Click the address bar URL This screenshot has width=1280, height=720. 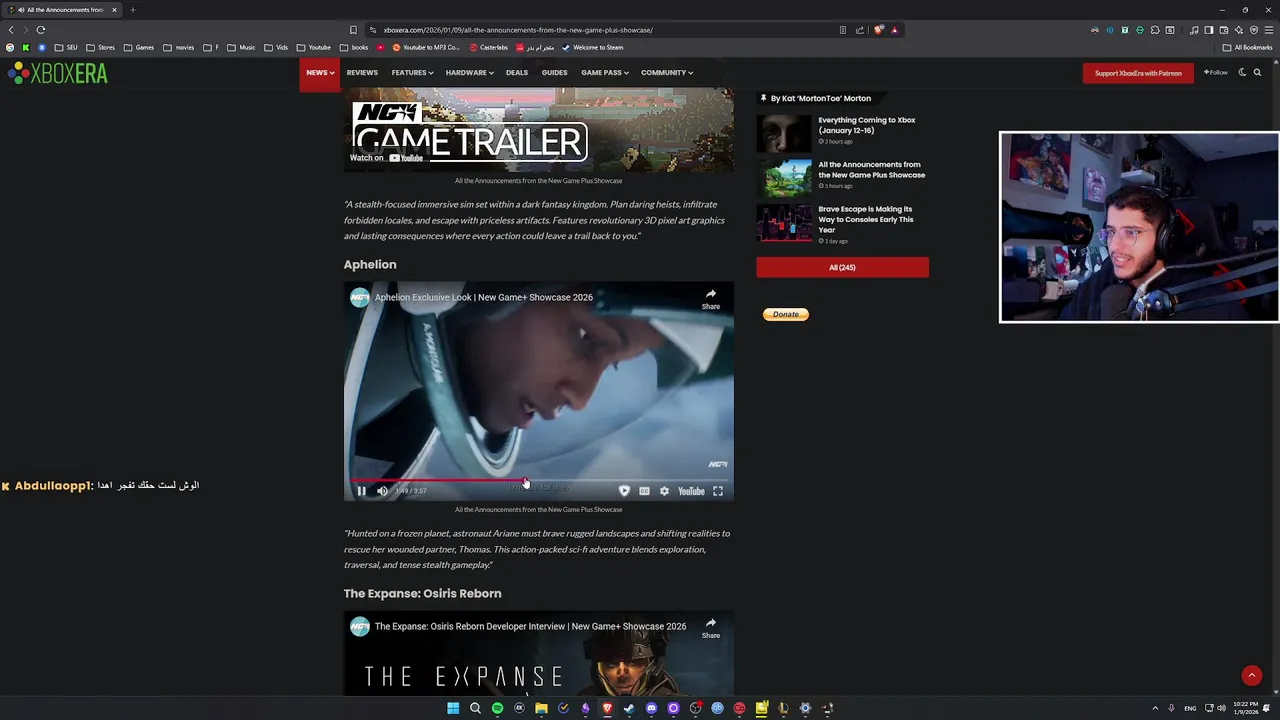pyautogui.click(x=518, y=30)
